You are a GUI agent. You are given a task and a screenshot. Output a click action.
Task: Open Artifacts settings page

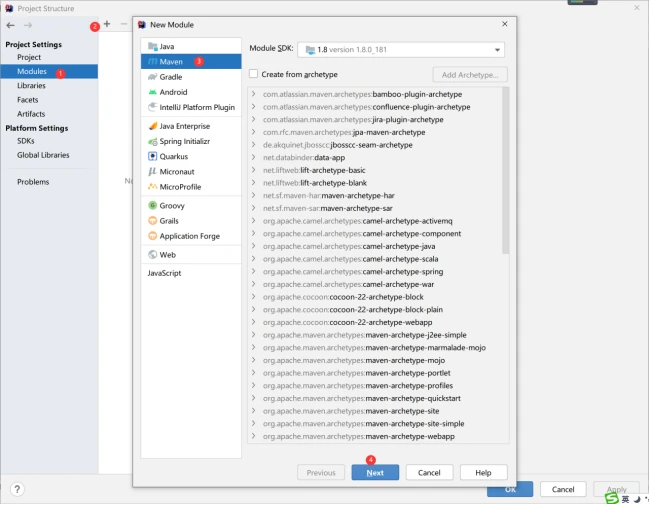[x=31, y=114]
